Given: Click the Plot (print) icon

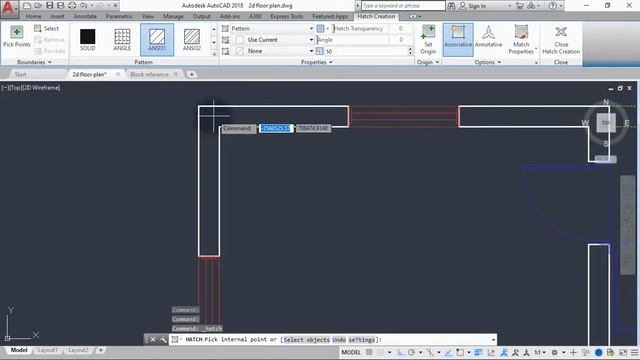Looking at the screenshot, I should pyautogui.click(x=72, y=6).
